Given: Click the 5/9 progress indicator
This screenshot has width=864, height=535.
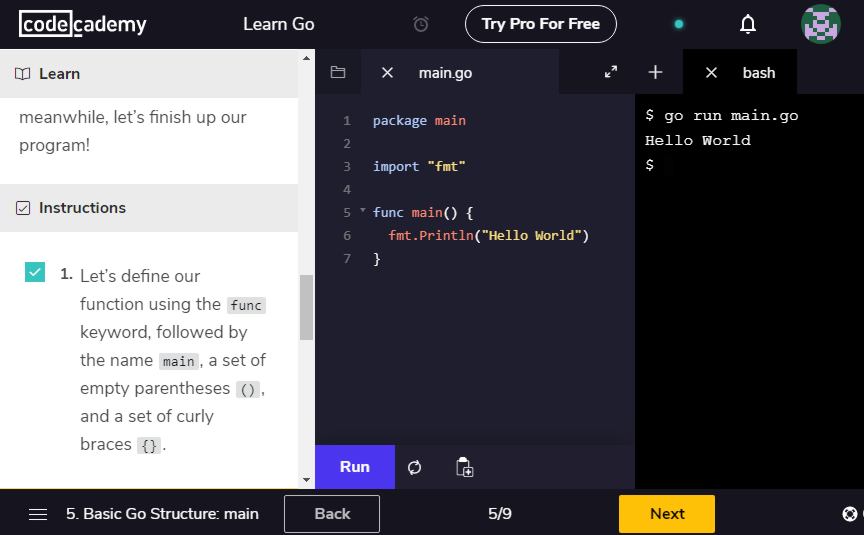Looking at the screenshot, I should [500, 514].
